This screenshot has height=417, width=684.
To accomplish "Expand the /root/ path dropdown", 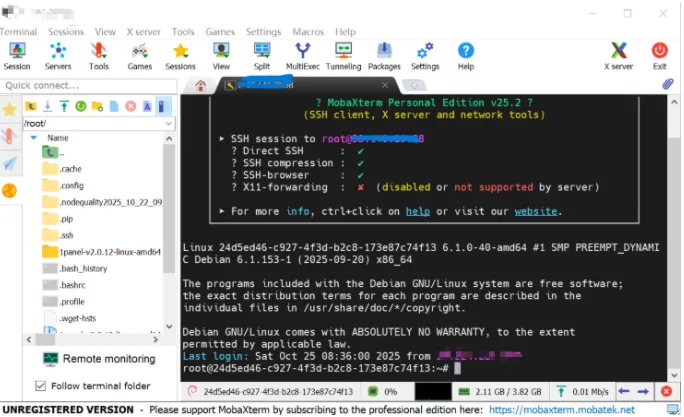I will click(x=168, y=123).
